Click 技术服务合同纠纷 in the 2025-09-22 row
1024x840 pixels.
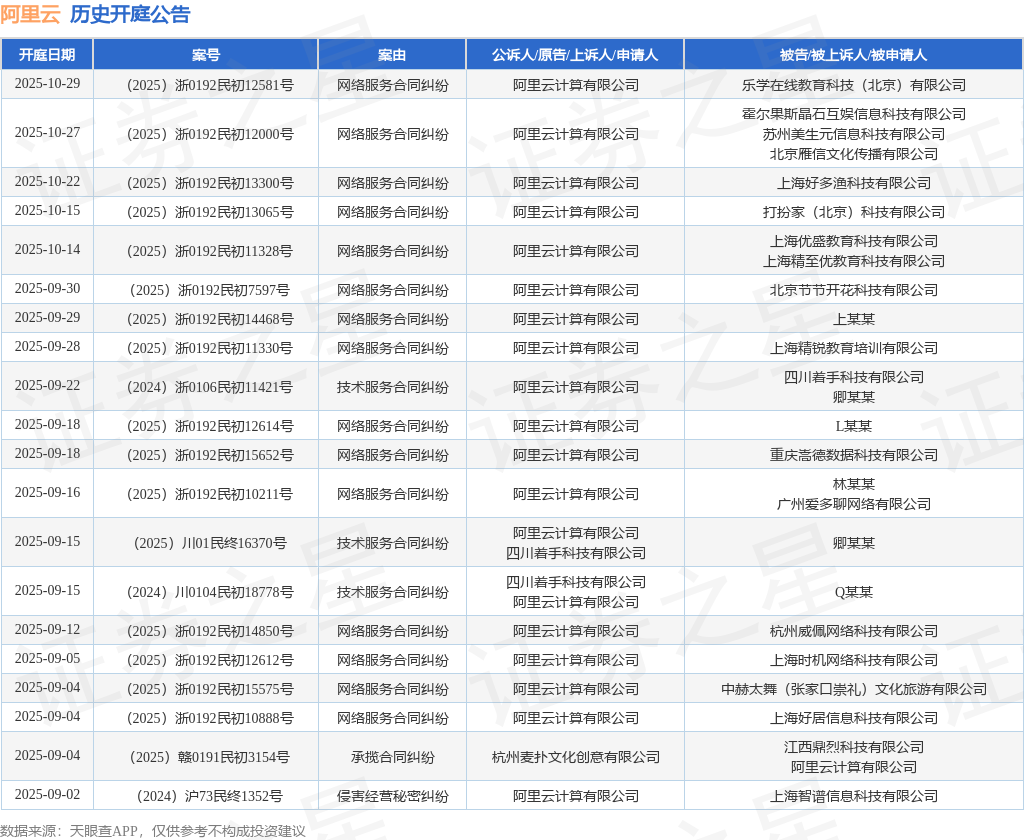(x=392, y=387)
